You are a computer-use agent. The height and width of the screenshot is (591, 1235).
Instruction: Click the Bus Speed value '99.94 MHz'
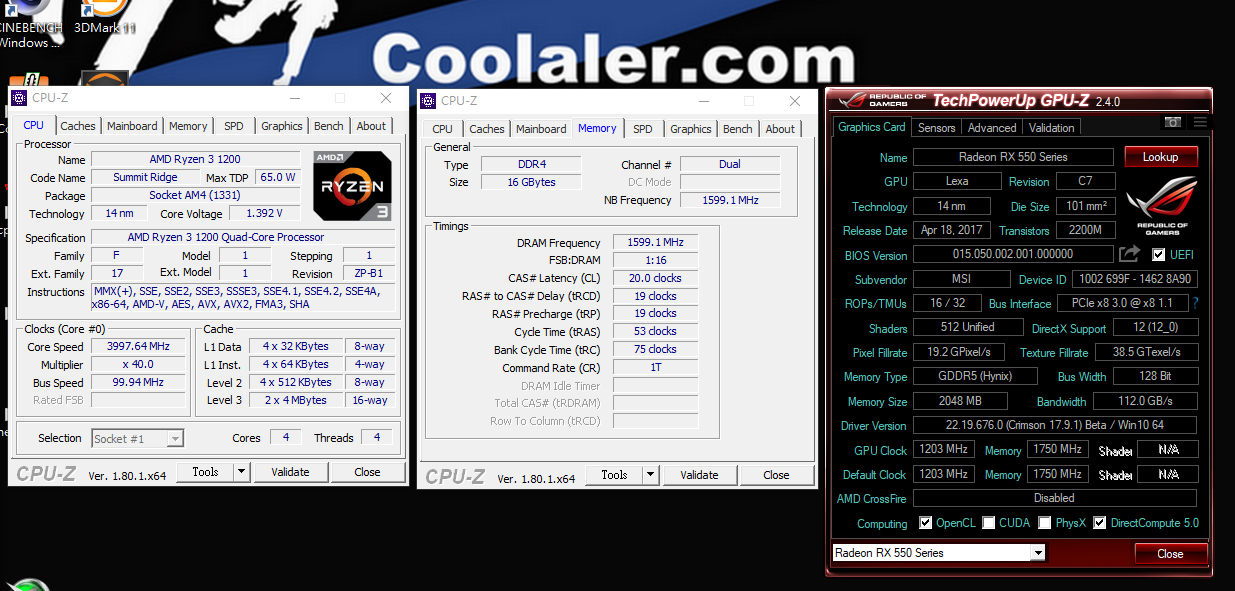[x=138, y=383]
